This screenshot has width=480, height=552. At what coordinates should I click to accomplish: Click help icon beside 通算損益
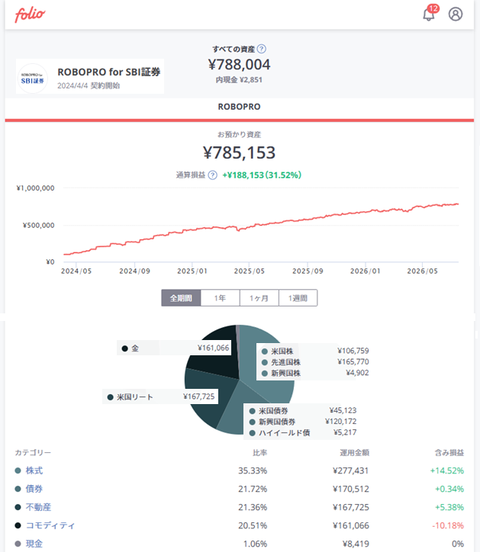[x=212, y=175]
